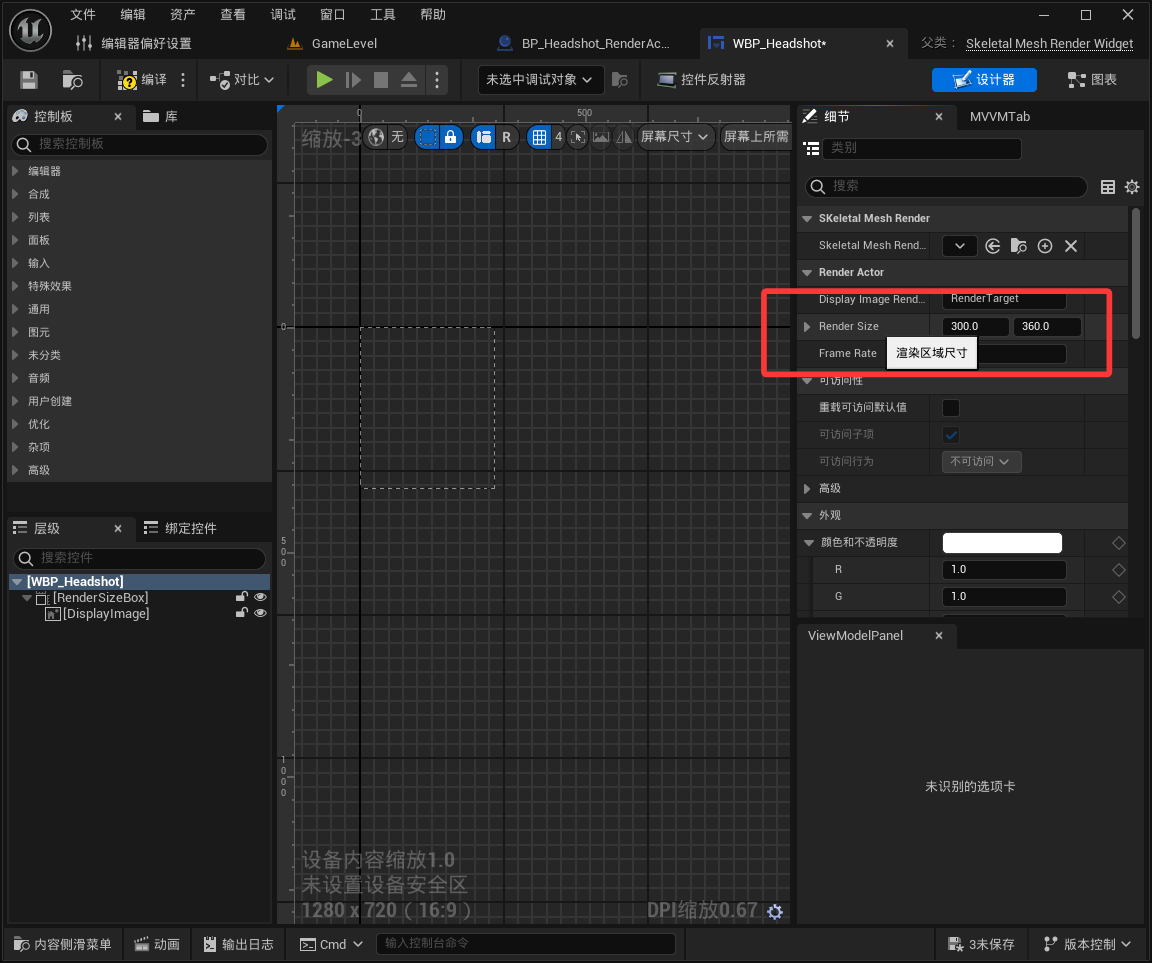Open the 屏幕尺寸 screen size dropdown
This screenshot has height=963, width=1152.
point(674,137)
